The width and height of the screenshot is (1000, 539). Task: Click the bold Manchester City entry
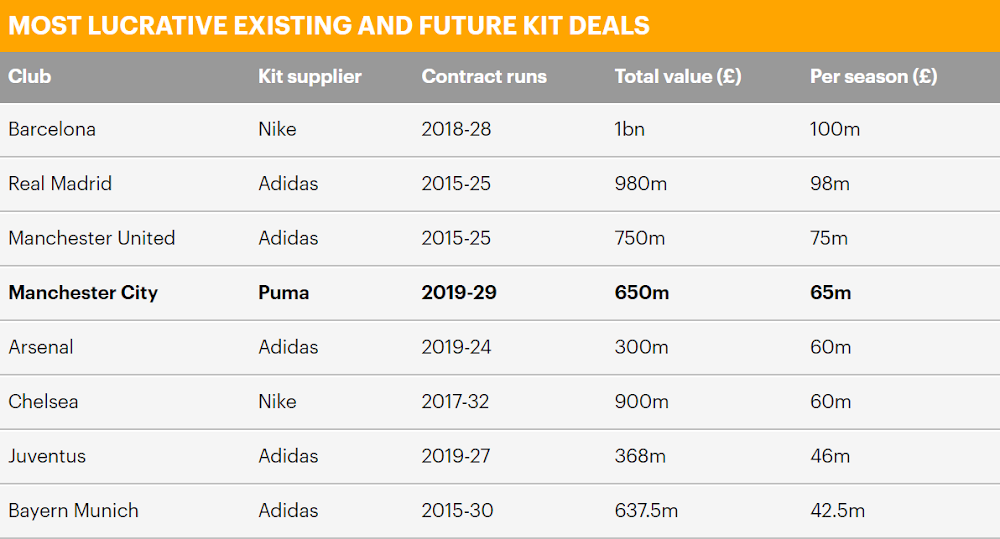tap(83, 293)
